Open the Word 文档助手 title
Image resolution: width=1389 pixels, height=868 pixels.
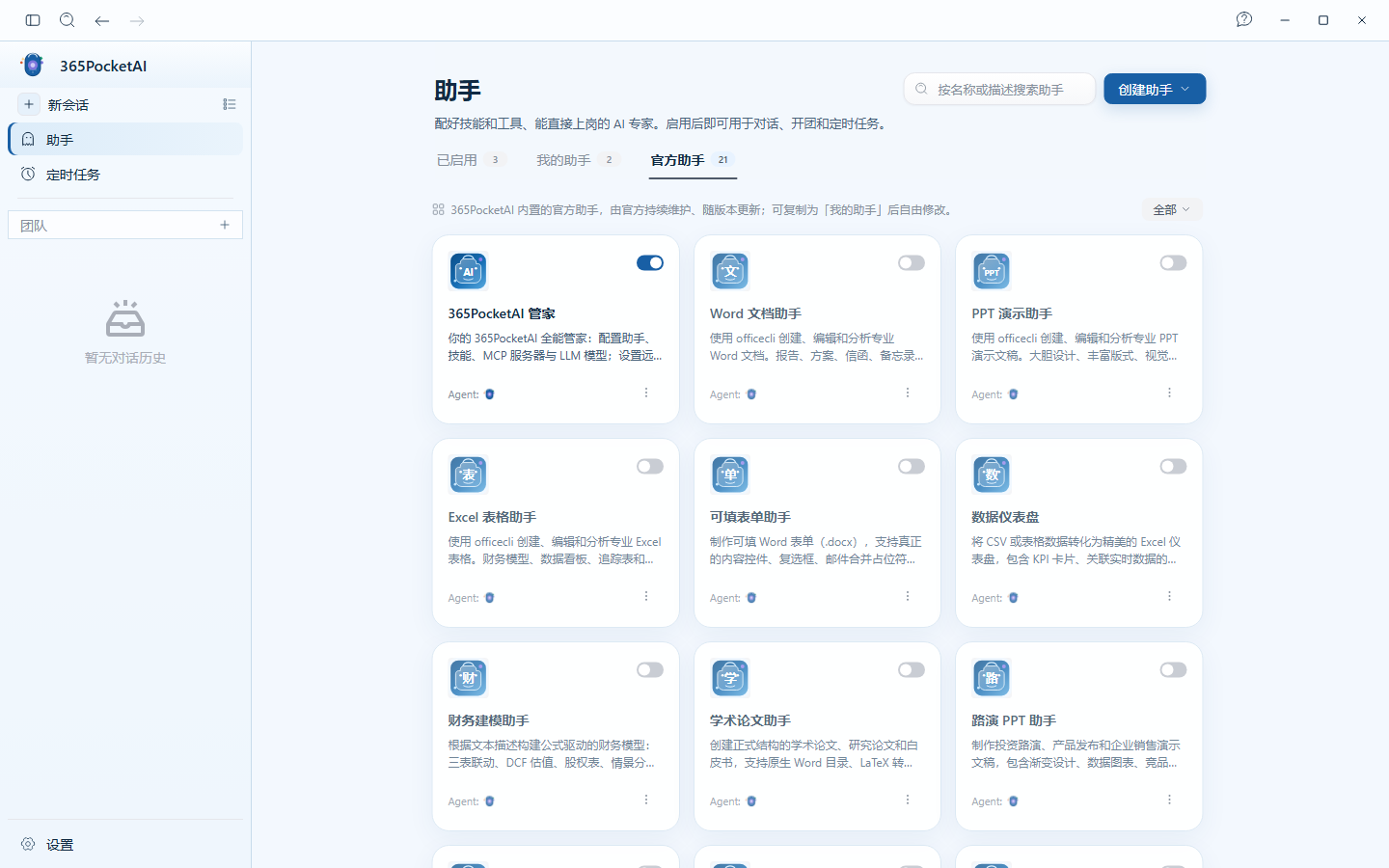(x=755, y=313)
